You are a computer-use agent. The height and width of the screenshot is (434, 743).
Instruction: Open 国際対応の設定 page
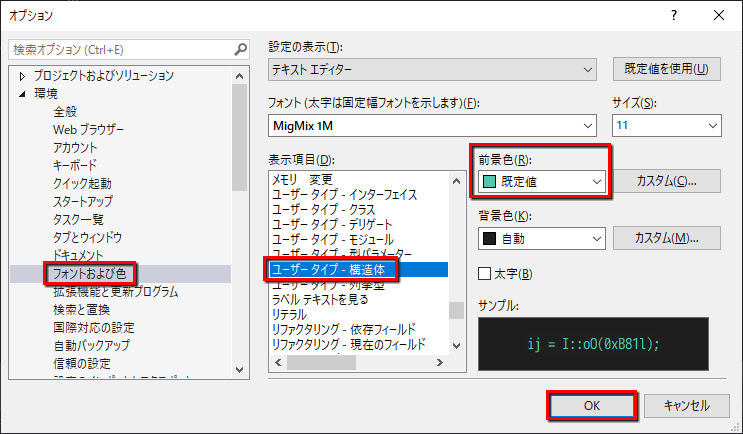[94, 327]
